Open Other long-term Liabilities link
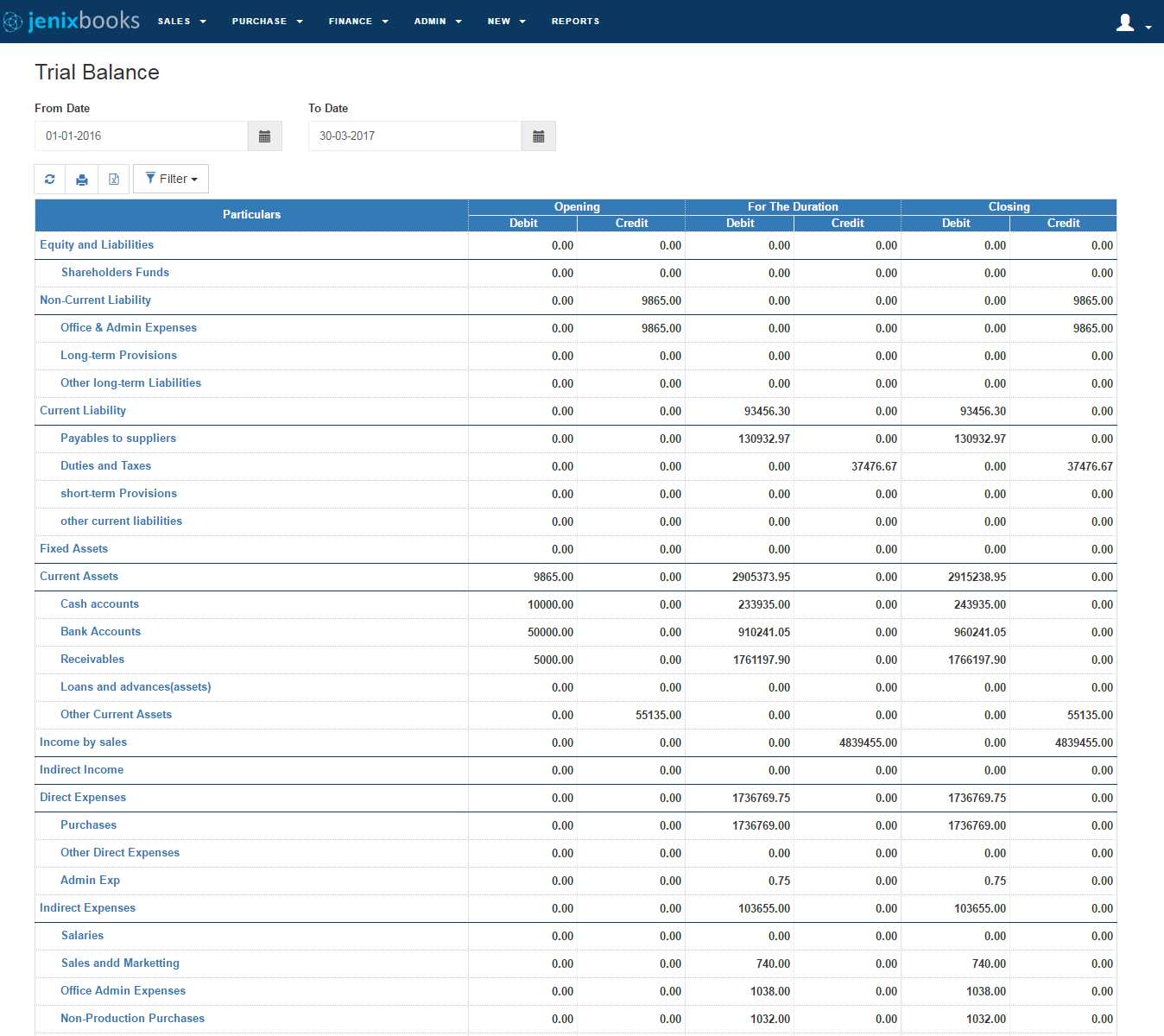 (x=130, y=383)
